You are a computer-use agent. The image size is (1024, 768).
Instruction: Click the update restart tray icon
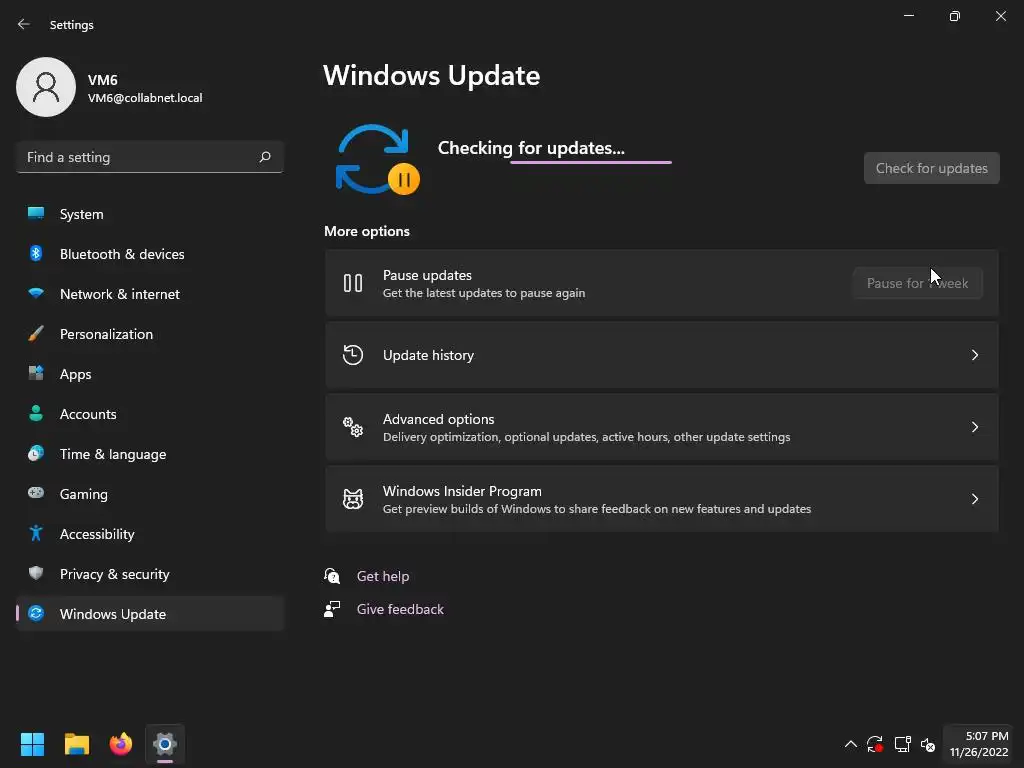(x=875, y=744)
